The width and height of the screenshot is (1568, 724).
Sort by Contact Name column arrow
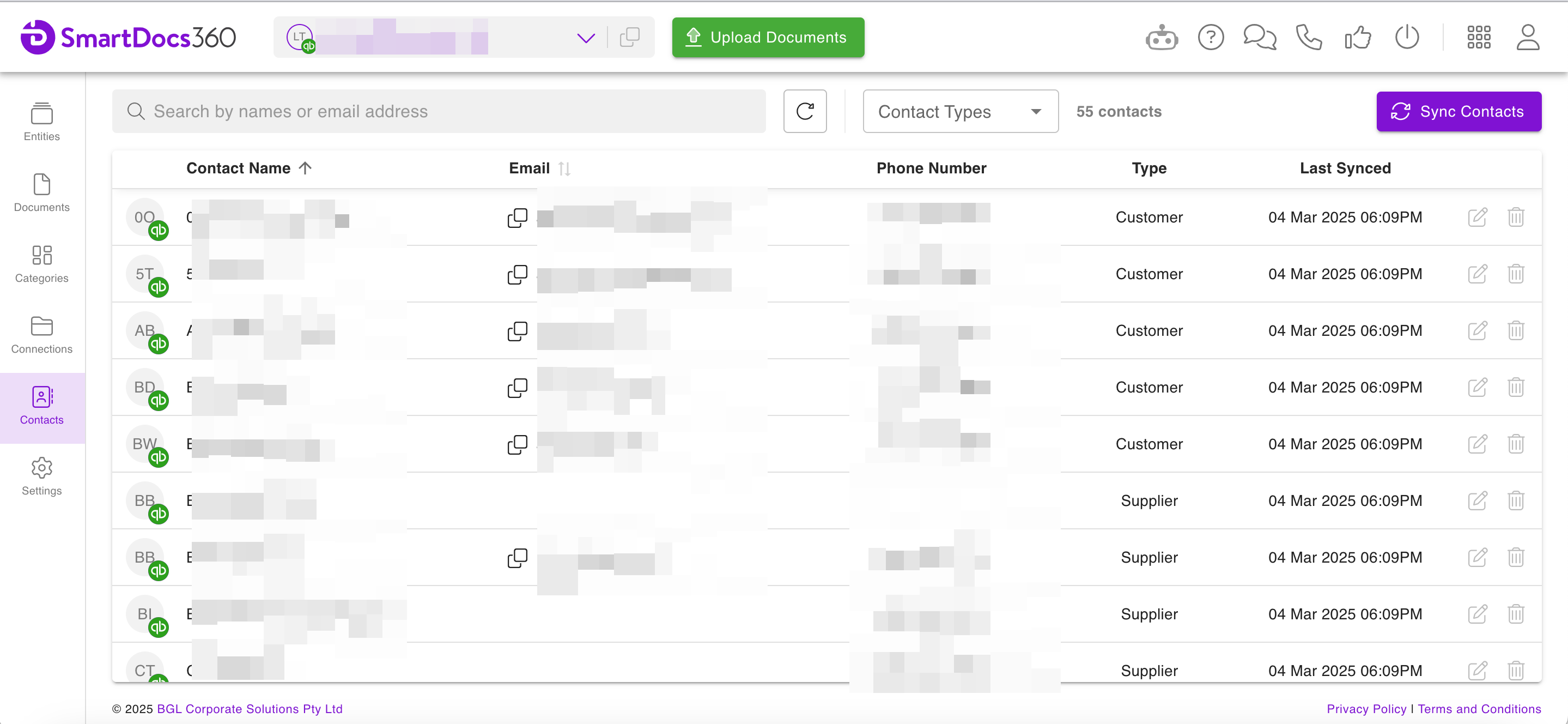[306, 168]
